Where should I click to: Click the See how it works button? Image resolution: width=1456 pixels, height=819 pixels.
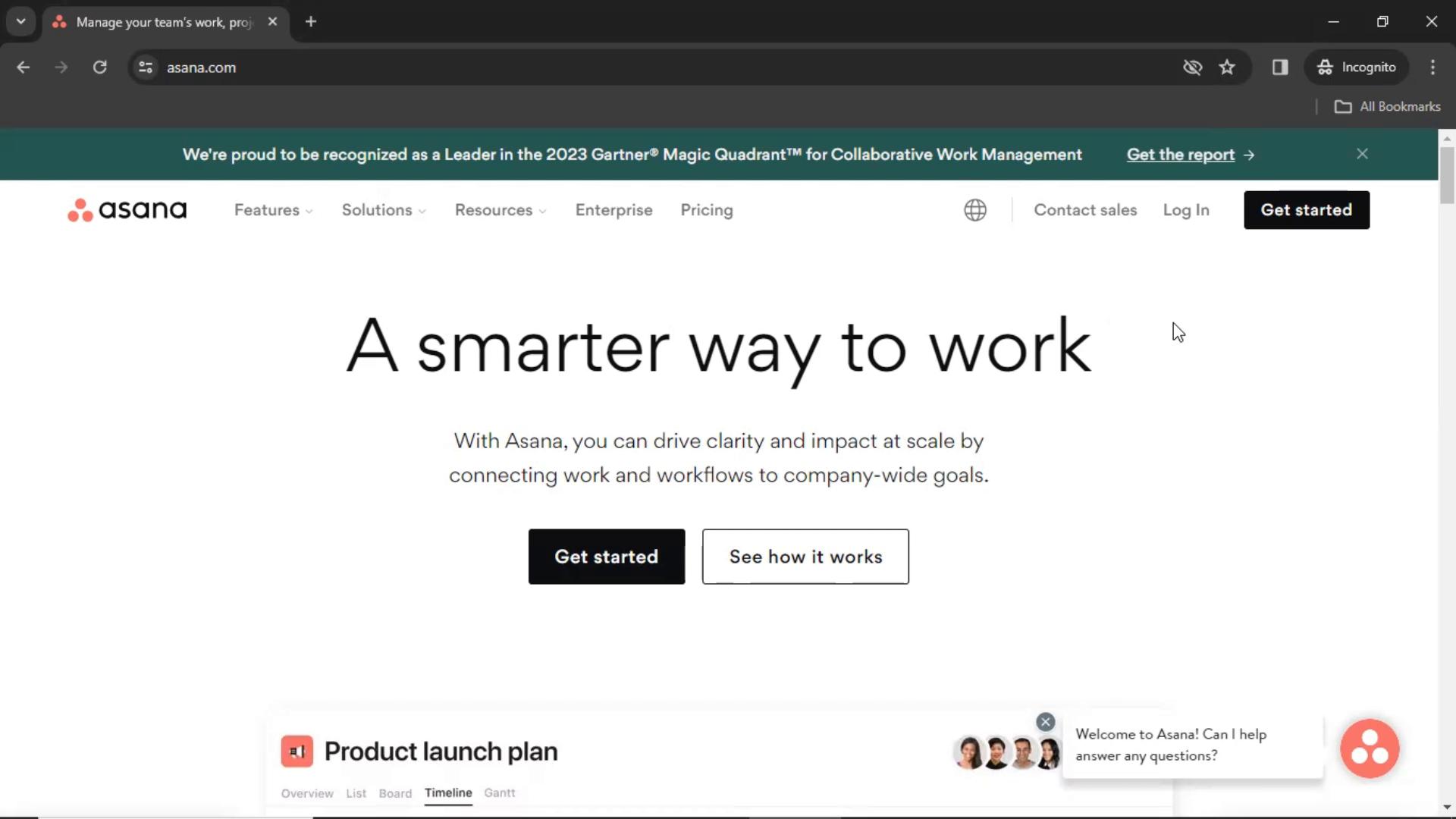(x=805, y=557)
